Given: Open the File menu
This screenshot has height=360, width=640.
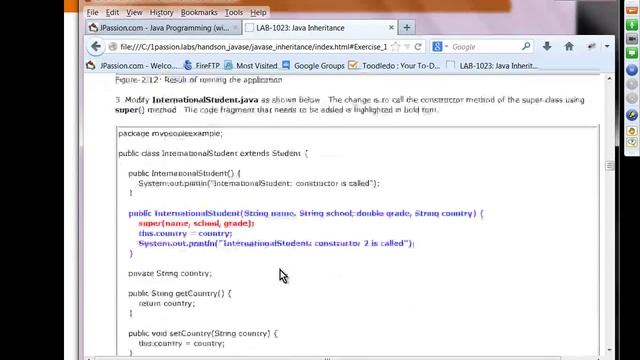Looking at the screenshot, I should [92, 12].
